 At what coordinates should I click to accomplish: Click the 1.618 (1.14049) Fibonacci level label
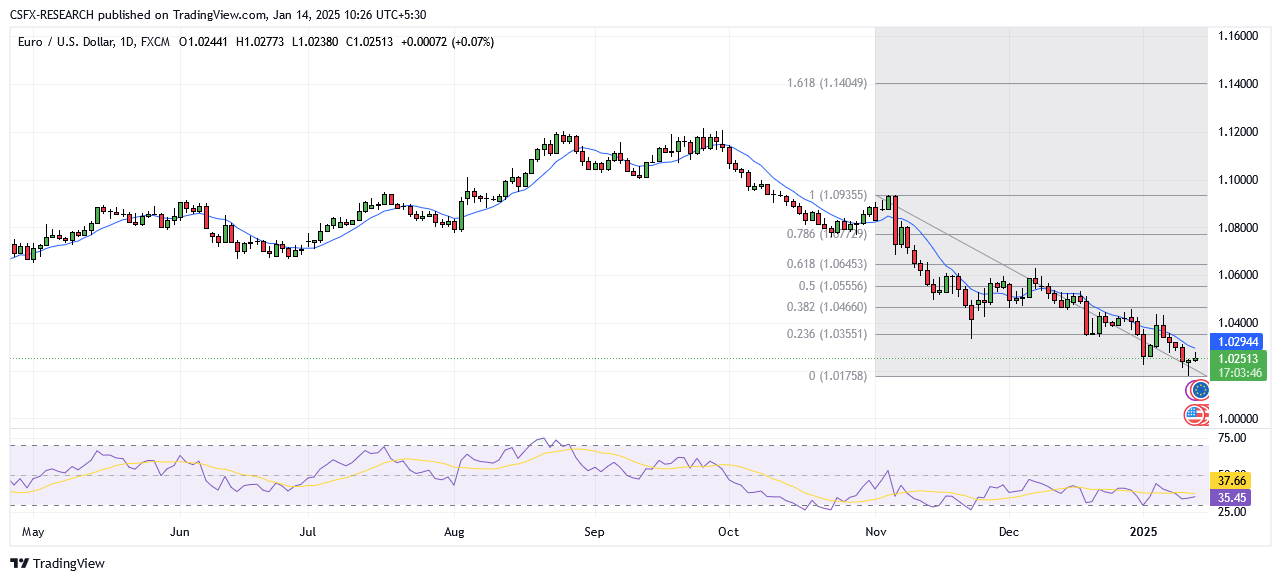tap(826, 83)
